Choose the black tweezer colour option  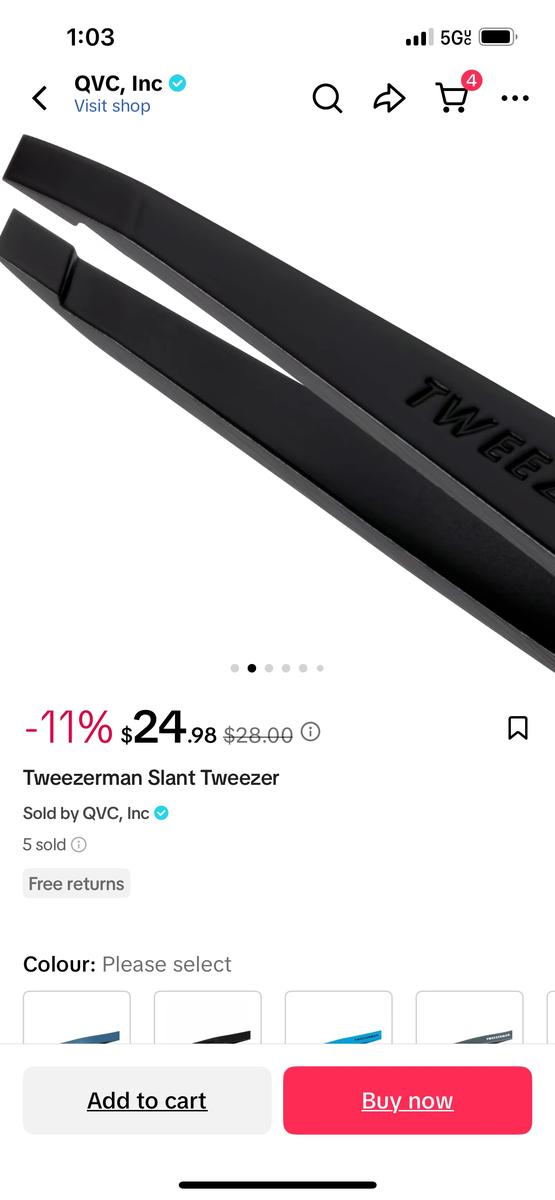pos(208,1017)
